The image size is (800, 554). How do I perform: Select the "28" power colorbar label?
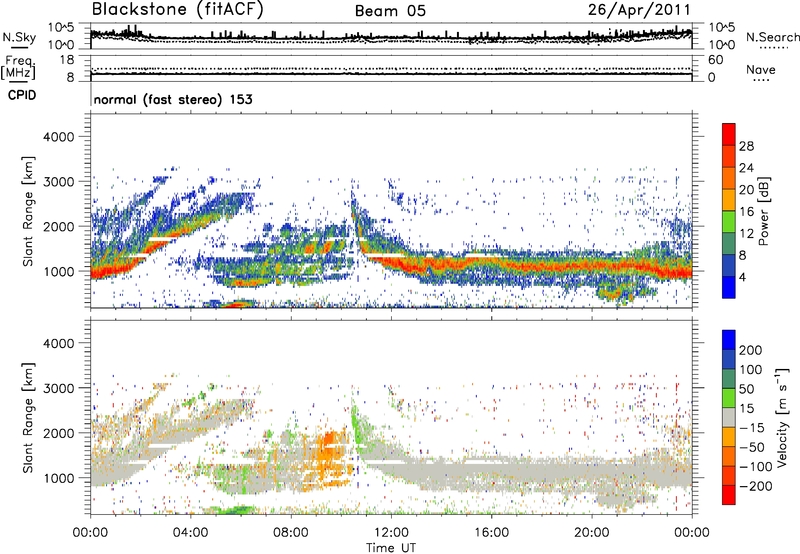746,146
